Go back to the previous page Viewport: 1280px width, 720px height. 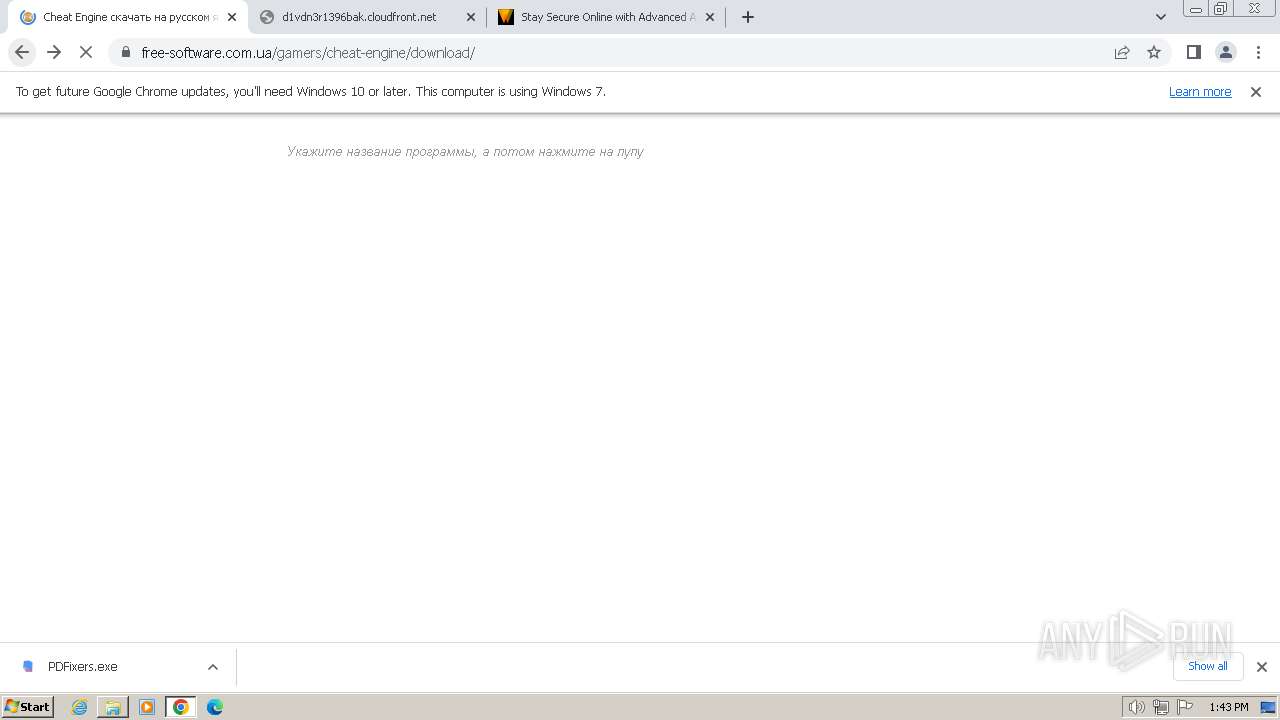(x=22, y=52)
